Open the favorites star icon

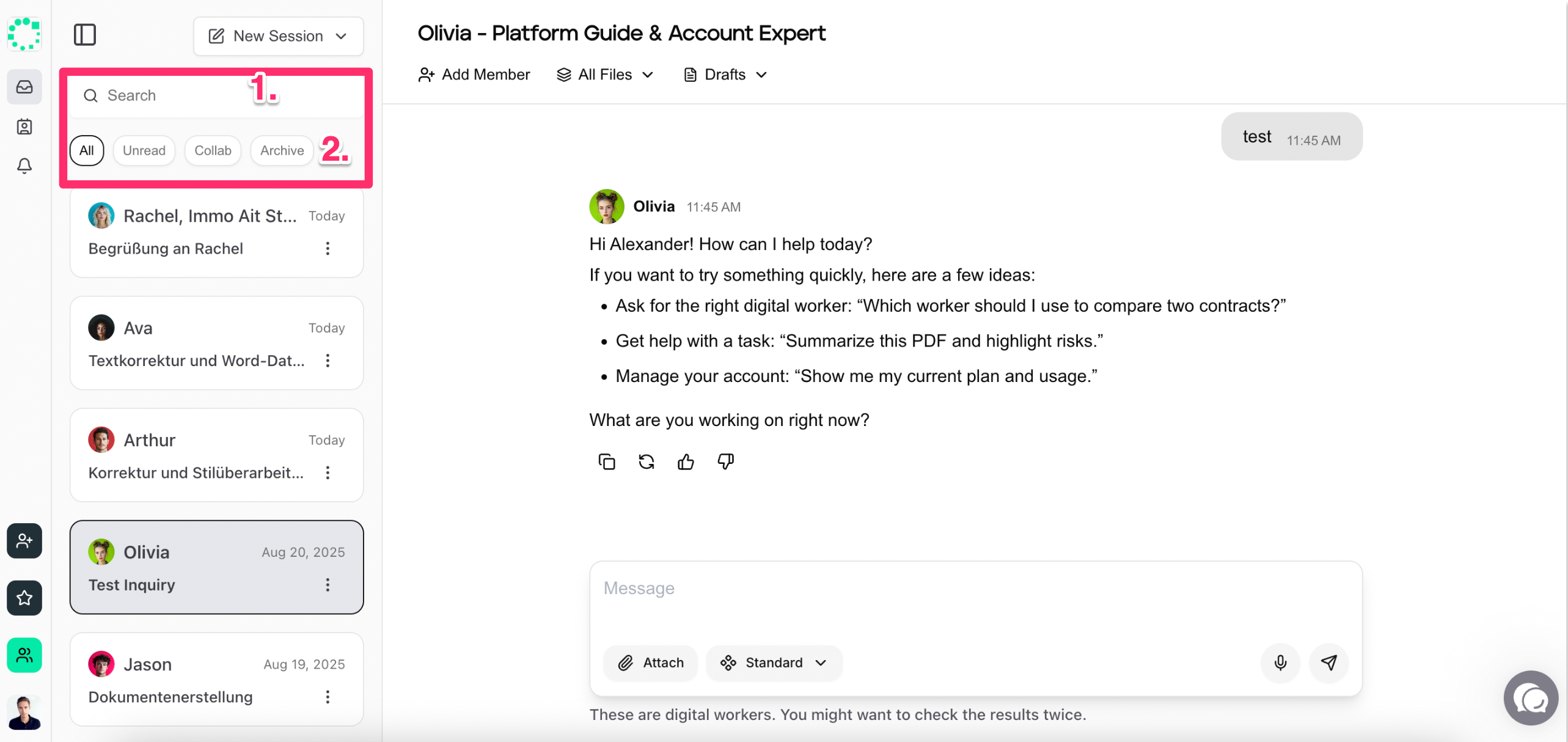[24, 598]
